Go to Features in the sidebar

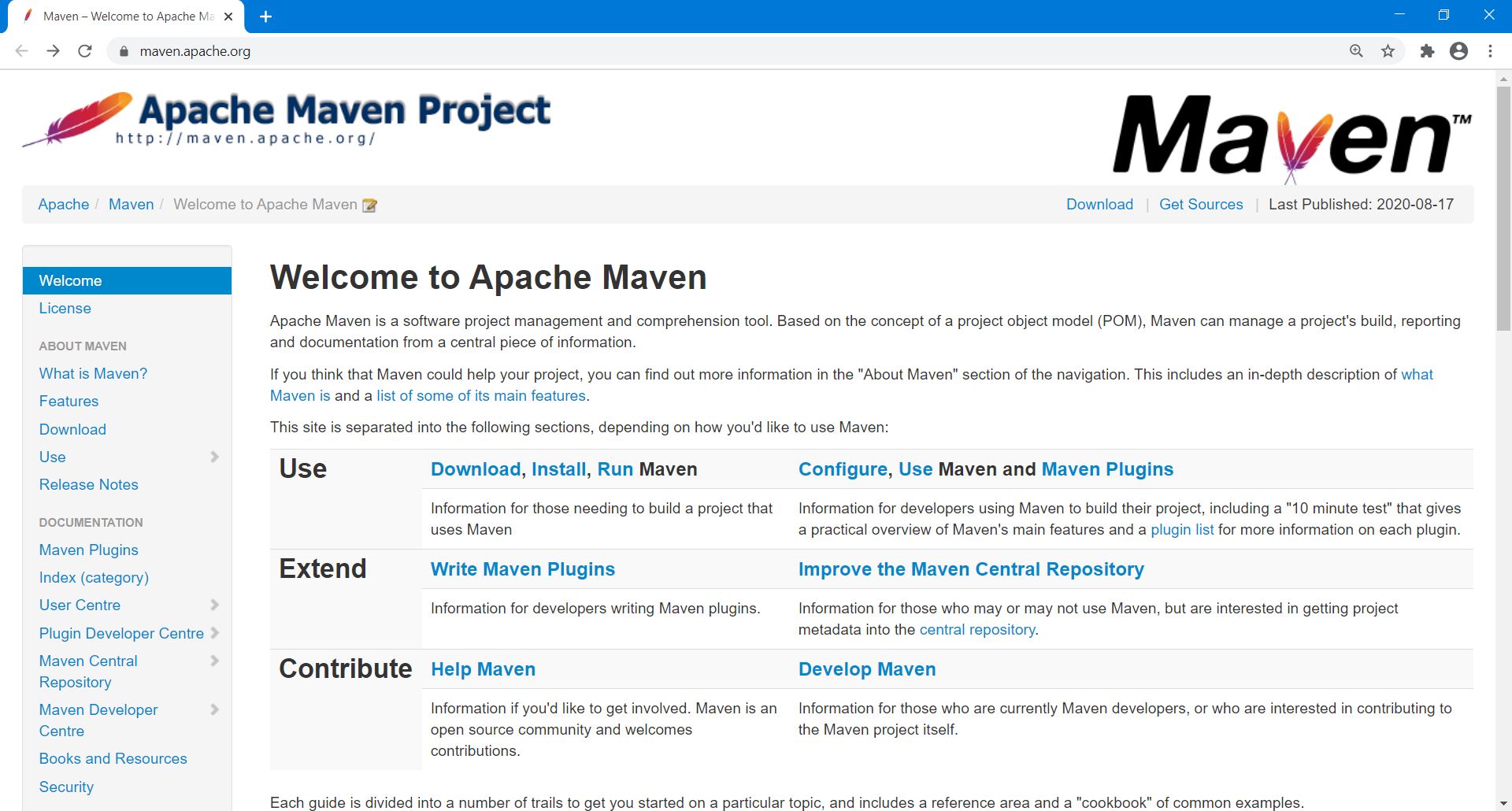[x=69, y=402]
